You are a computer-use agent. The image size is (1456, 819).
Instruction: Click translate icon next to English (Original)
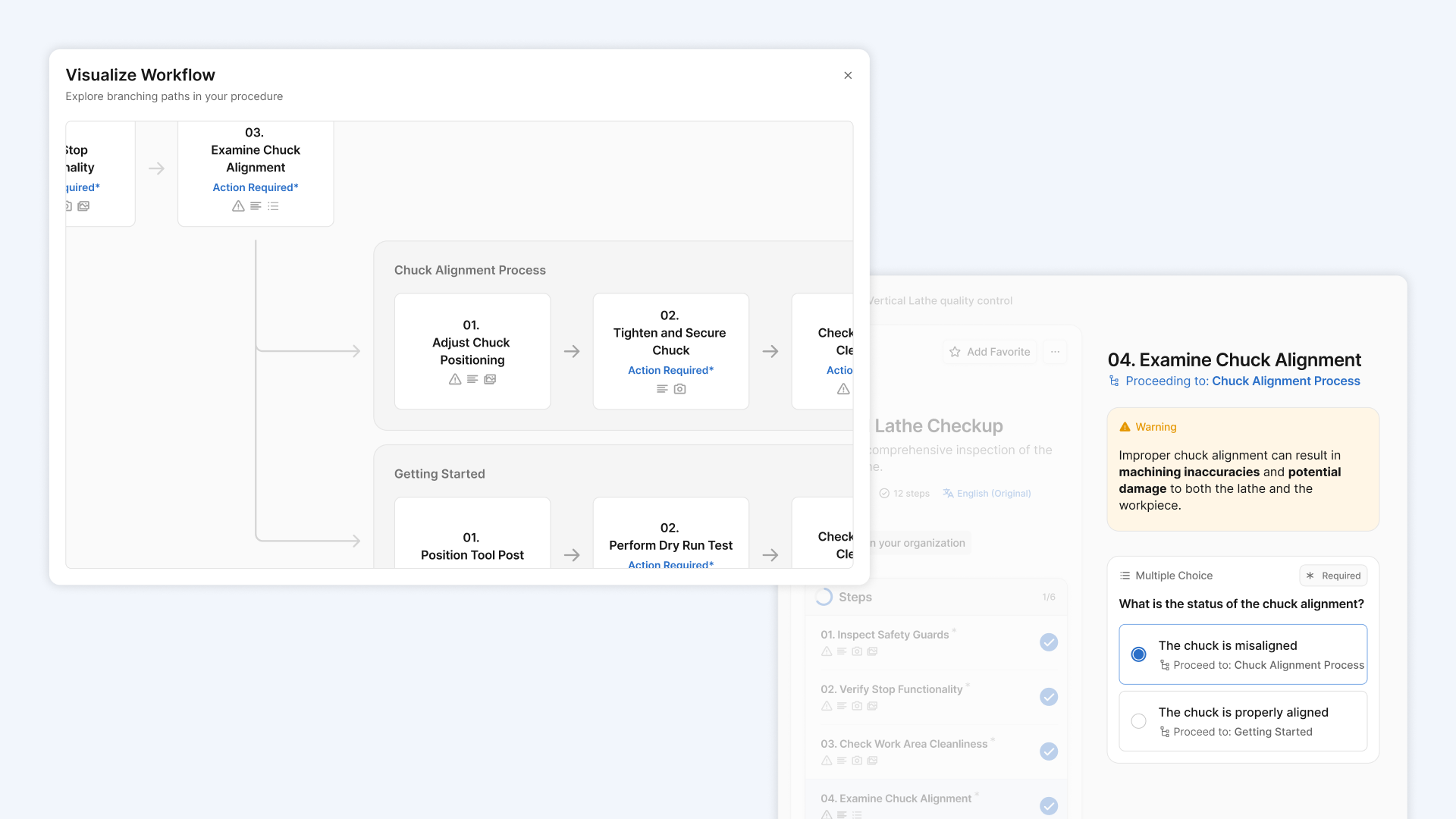(x=948, y=493)
